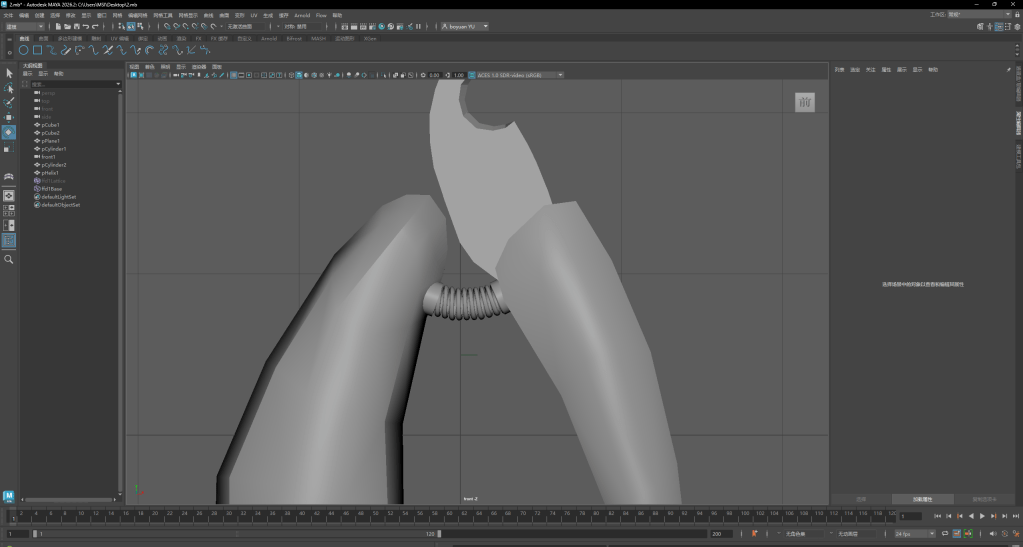Screen dimensions: 1023x547
Task: Click the NURBS square shelf icon
Action: click(x=37, y=50)
